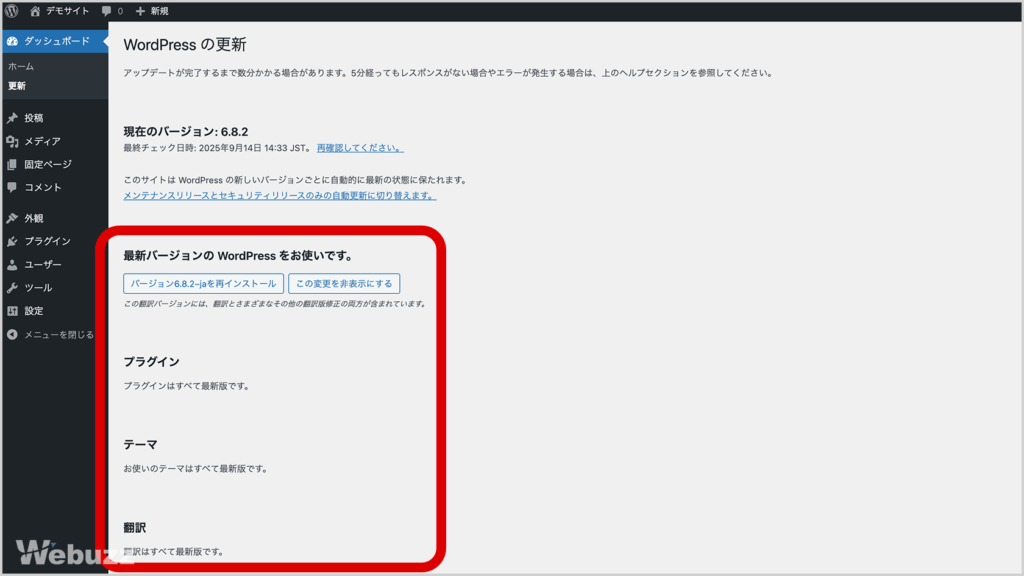Click バージョン6.8.2–jaを再インストール button
The image size is (1024, 576).
coord(203,283)
